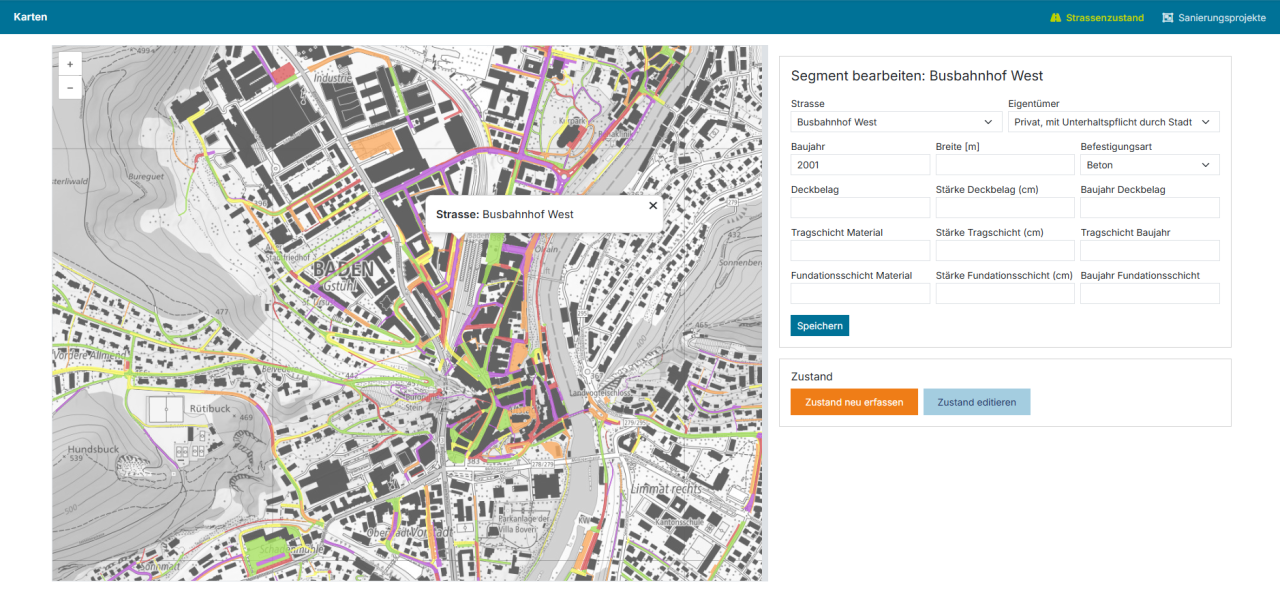
Task: Click the Breite [m] input field
Action: [1005, 165]
